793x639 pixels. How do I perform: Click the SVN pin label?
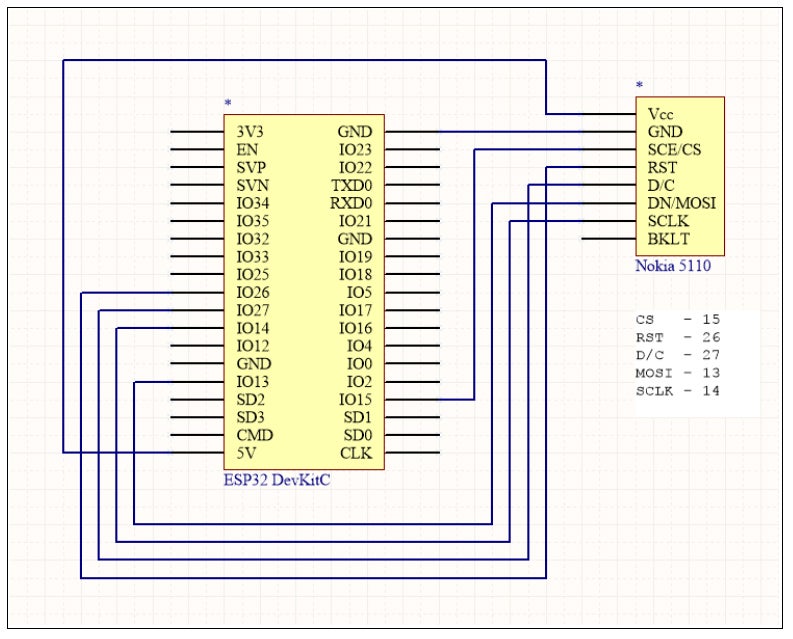point(252,186)
